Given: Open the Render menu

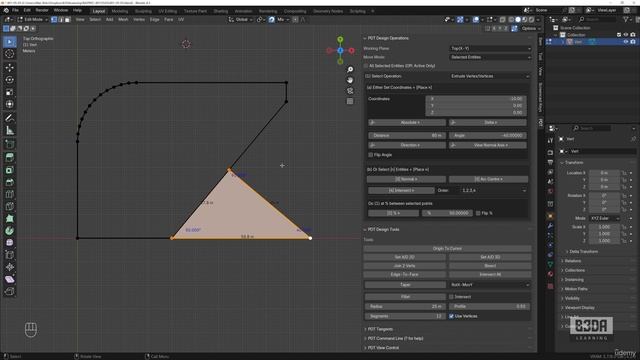Looking at the screenshot, I should click(42, 10).
